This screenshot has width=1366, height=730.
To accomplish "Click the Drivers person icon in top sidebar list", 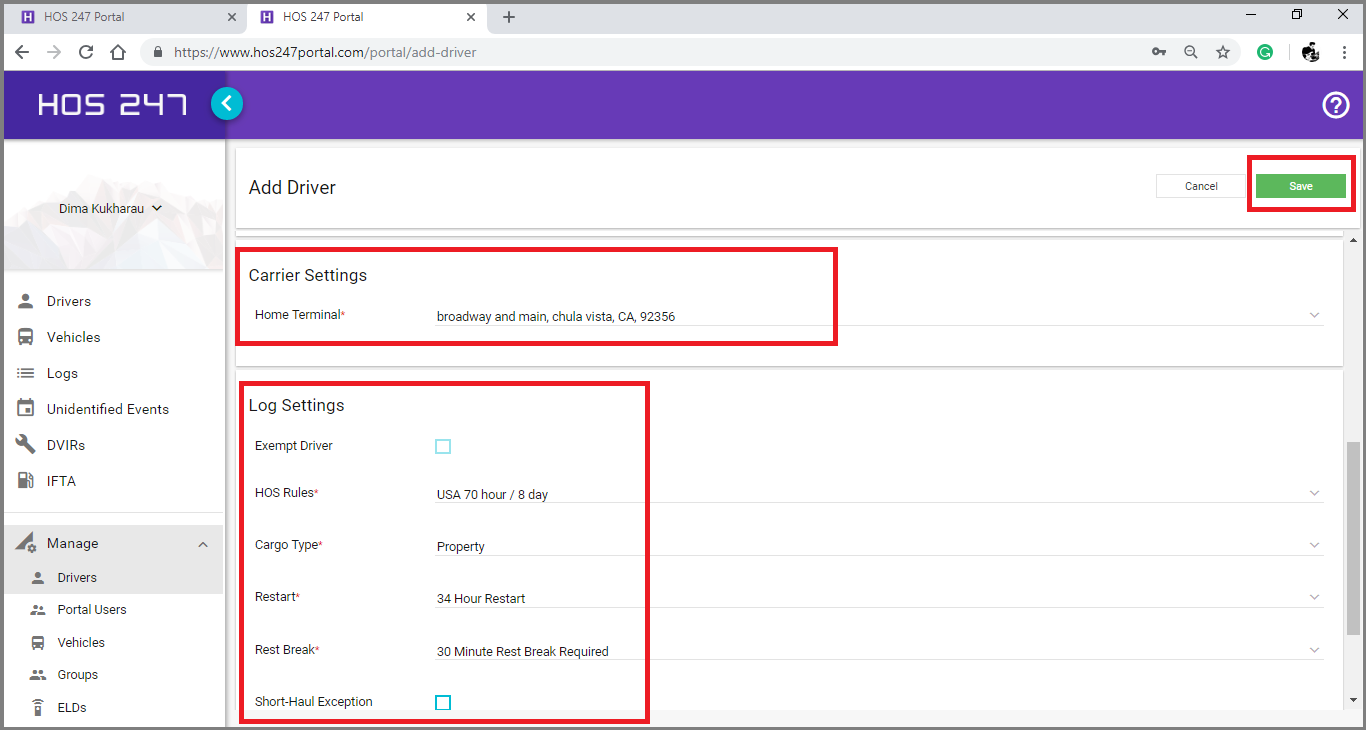I will pyautogui.click(x=26, y=301).
